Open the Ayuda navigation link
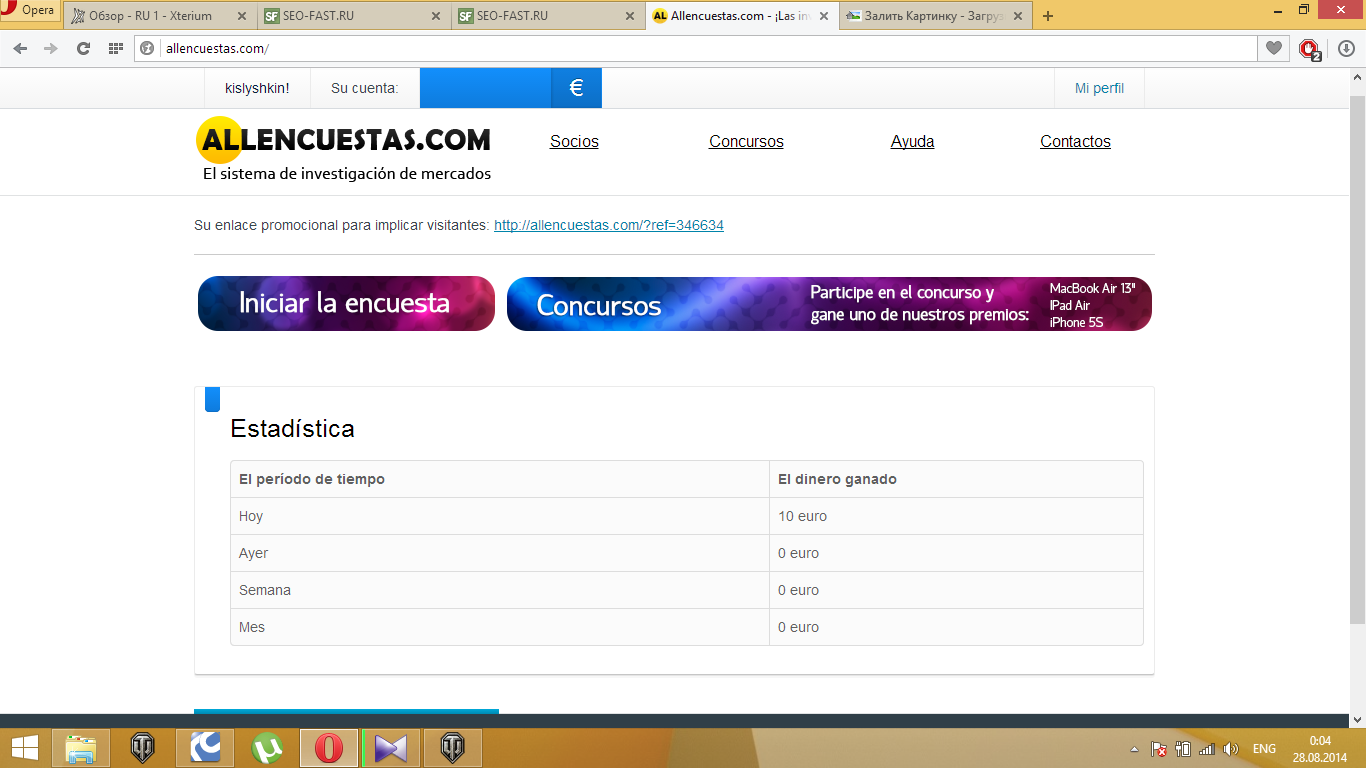 point(912,141)
